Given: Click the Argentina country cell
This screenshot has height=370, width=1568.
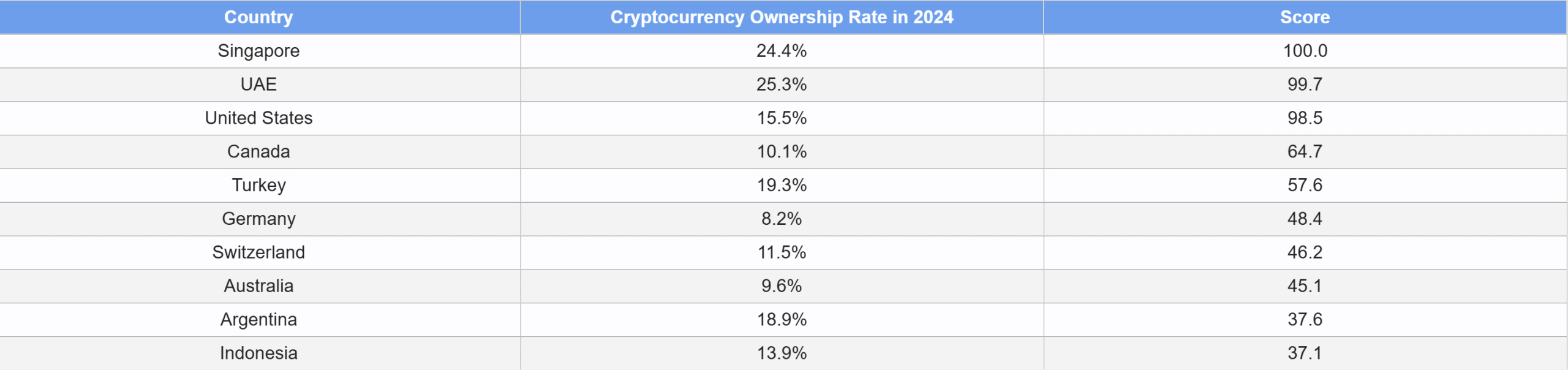Looking at the screenshot, I should (x=258, y=320).
